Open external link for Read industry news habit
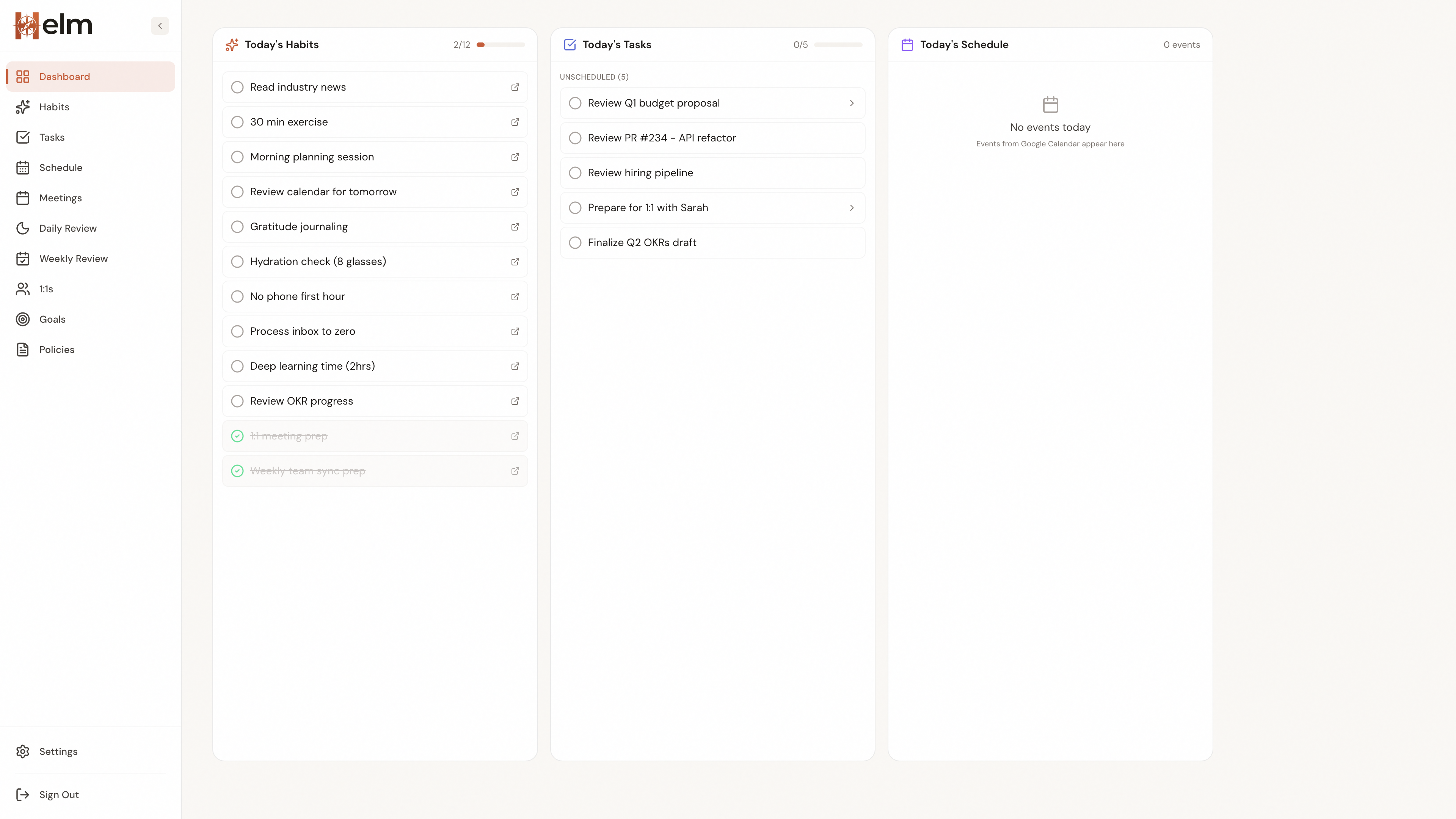 pyautogui.click(x=515, y=87)
